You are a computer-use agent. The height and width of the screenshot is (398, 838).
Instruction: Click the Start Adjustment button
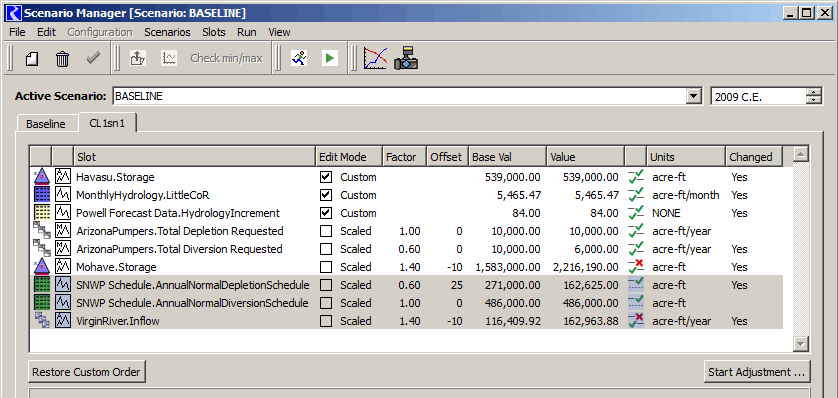click(757, 372)
